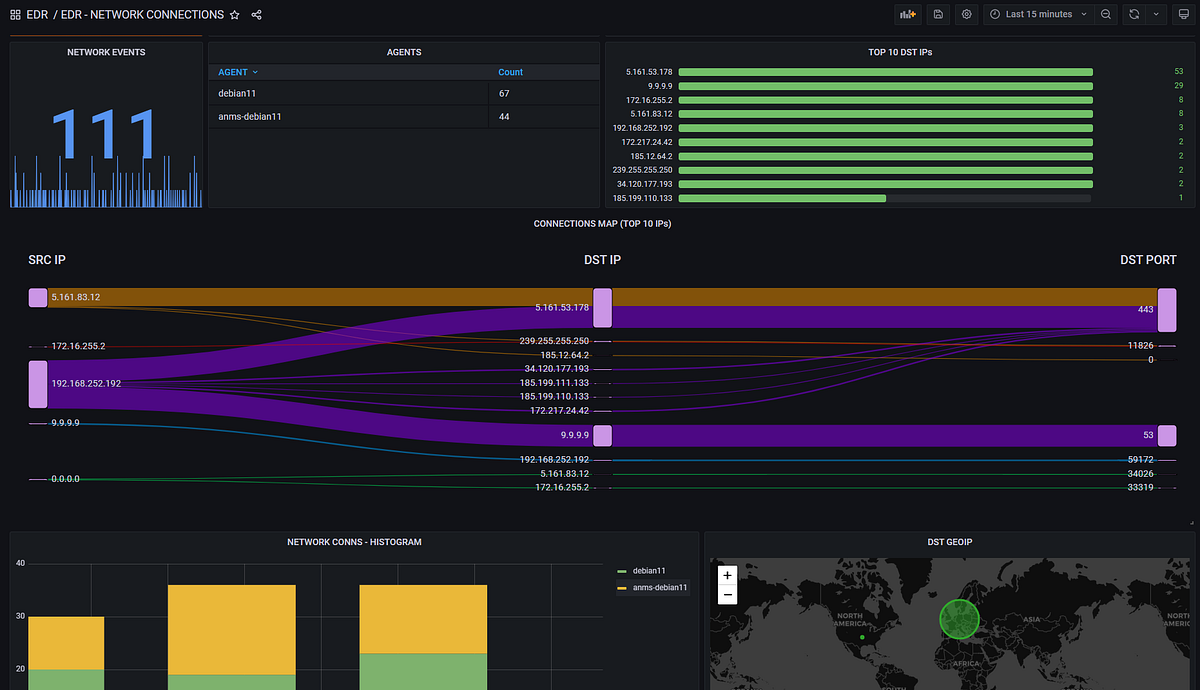Open the dashboards grid icon
The image size is (1200, 690).
(14, 14)
